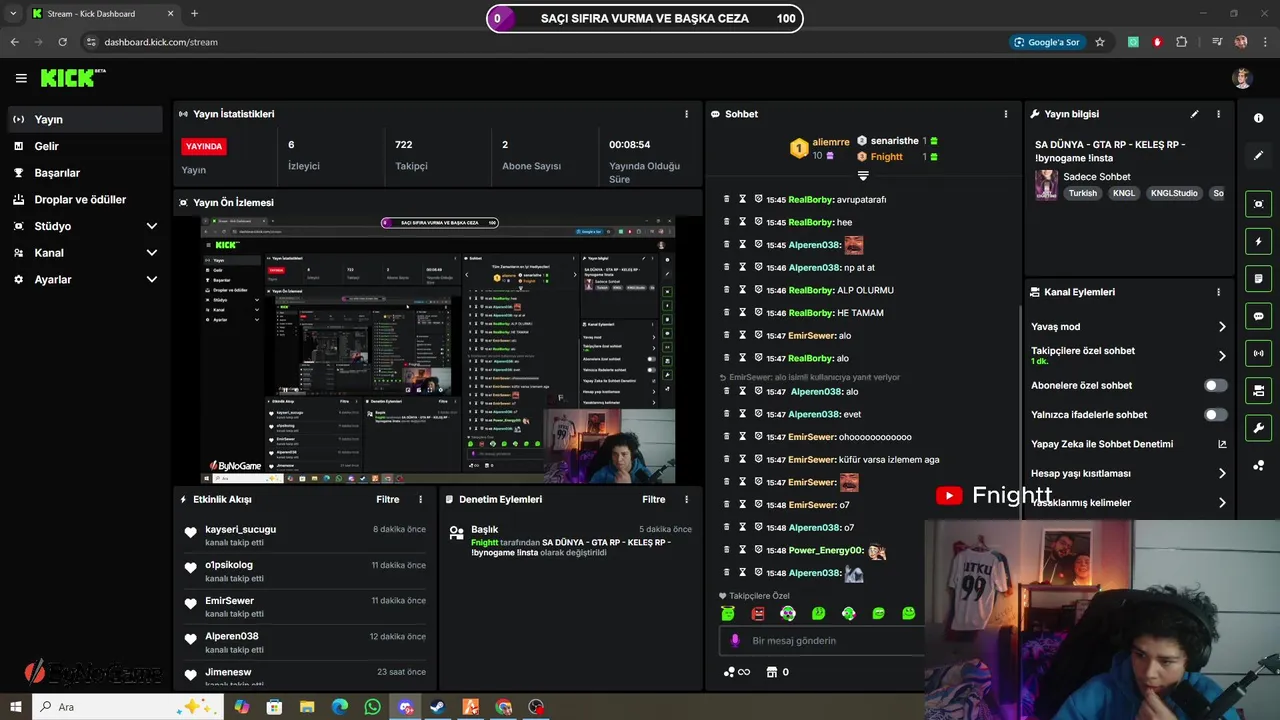Open Yayın bilgisi three-dot menu

(1218, 114)
